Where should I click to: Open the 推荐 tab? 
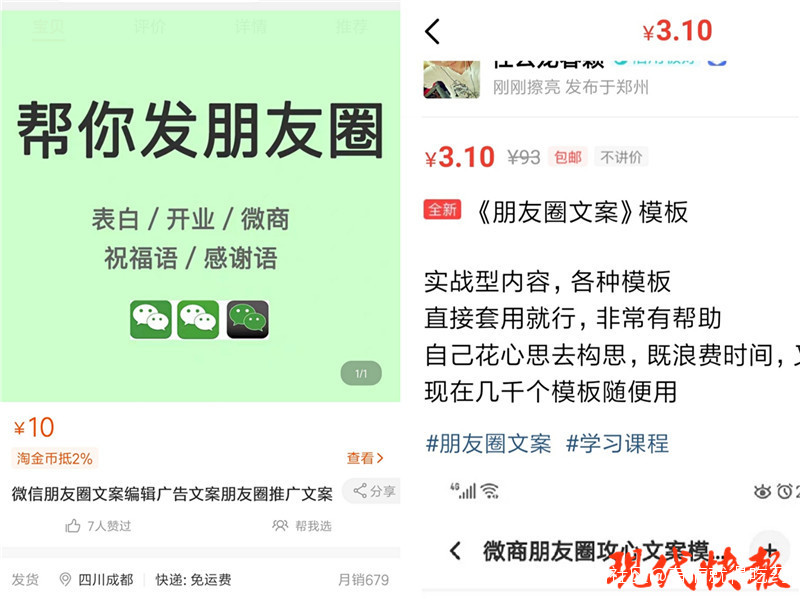[x=352, y=26]
